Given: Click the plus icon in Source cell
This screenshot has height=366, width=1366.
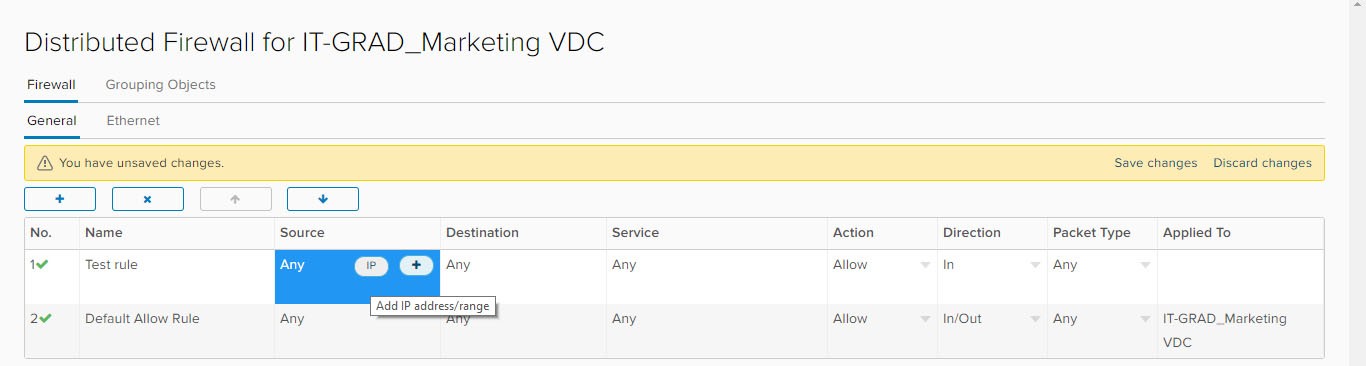Looking at the screenshot, I should coord(416,265).
